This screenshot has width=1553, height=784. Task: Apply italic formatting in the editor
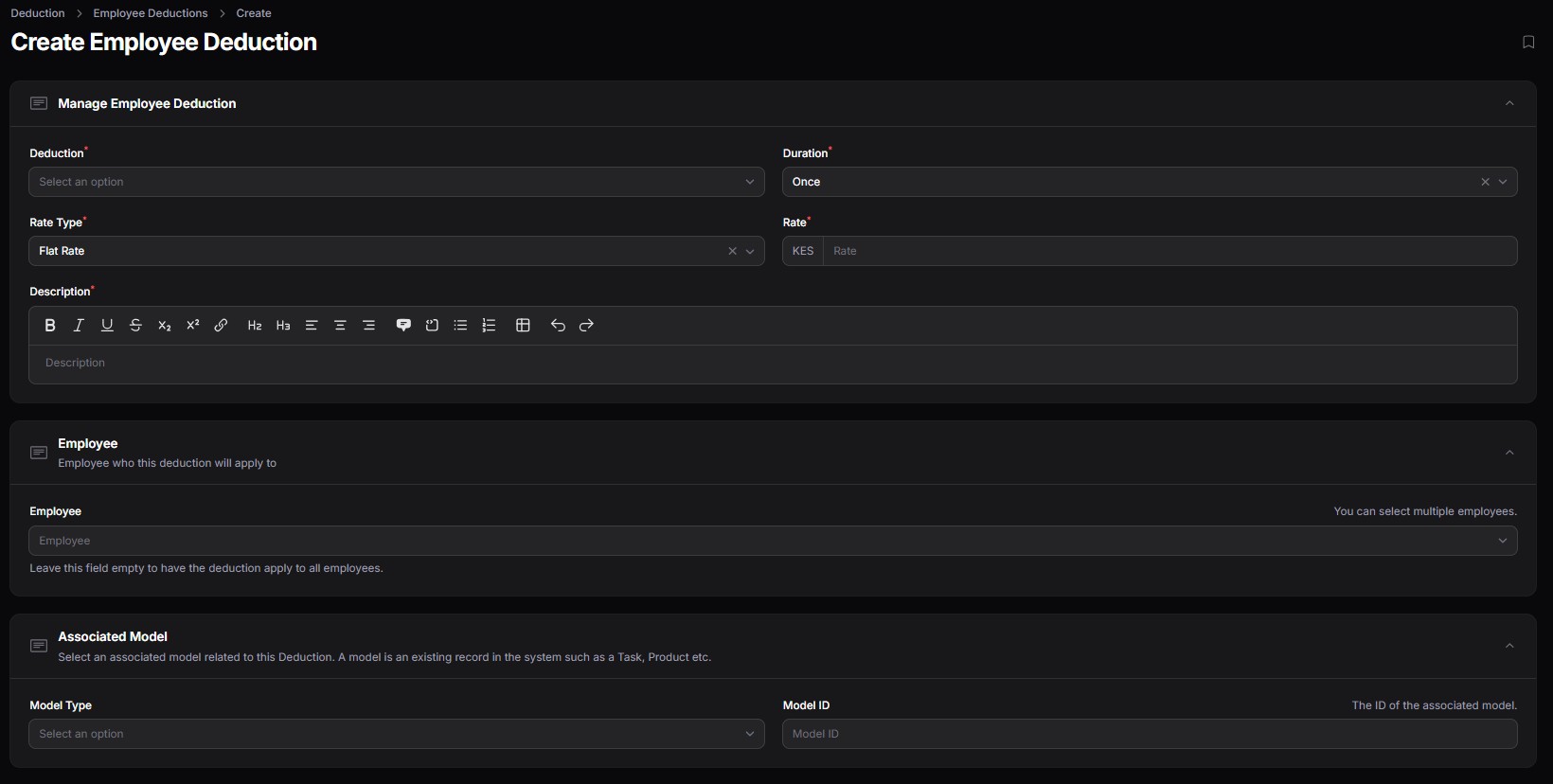79,325
